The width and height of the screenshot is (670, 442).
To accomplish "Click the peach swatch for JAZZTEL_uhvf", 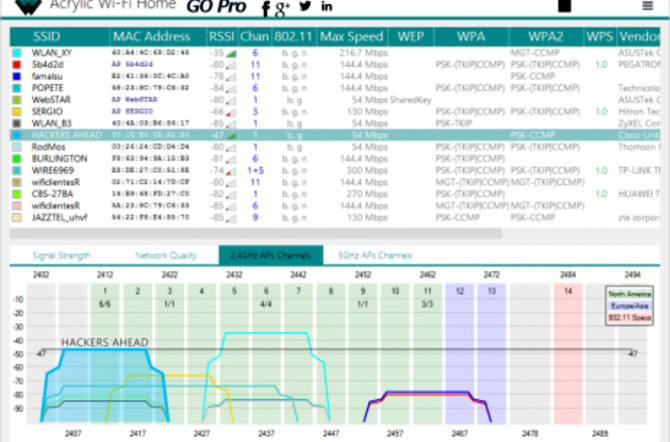I will point(17,218).
